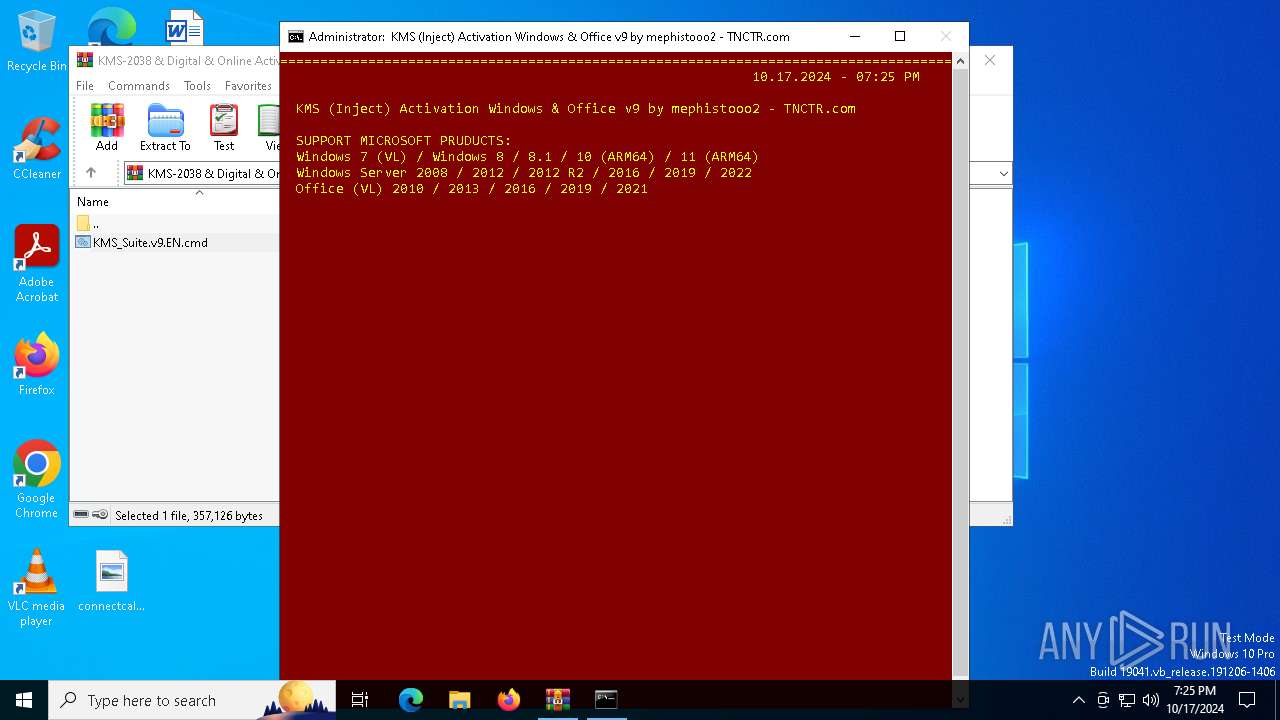Open the network icon in system tray
The image size is (1280, 720).
point(1127,700)
